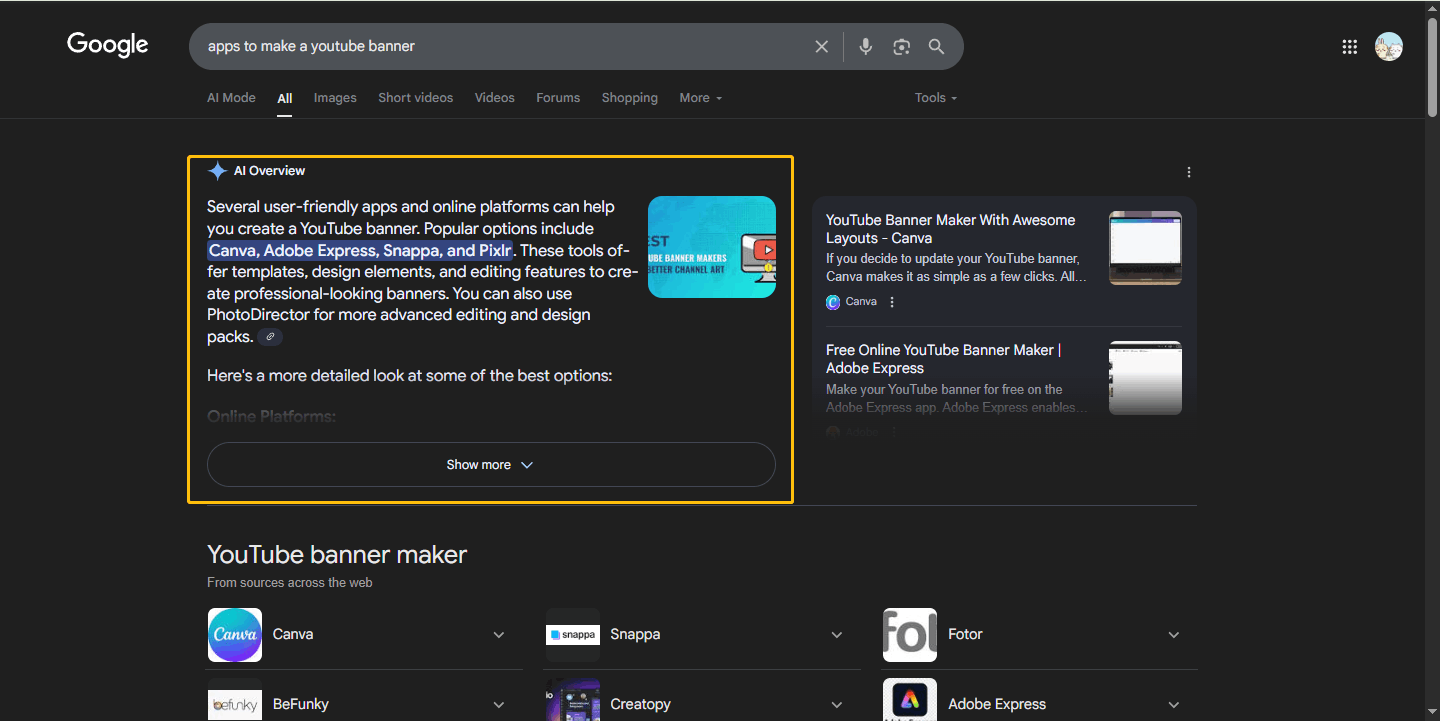Open Google Lens image search icon
The height and width of the screenshot is (721, 1440).
click(902, 46)
